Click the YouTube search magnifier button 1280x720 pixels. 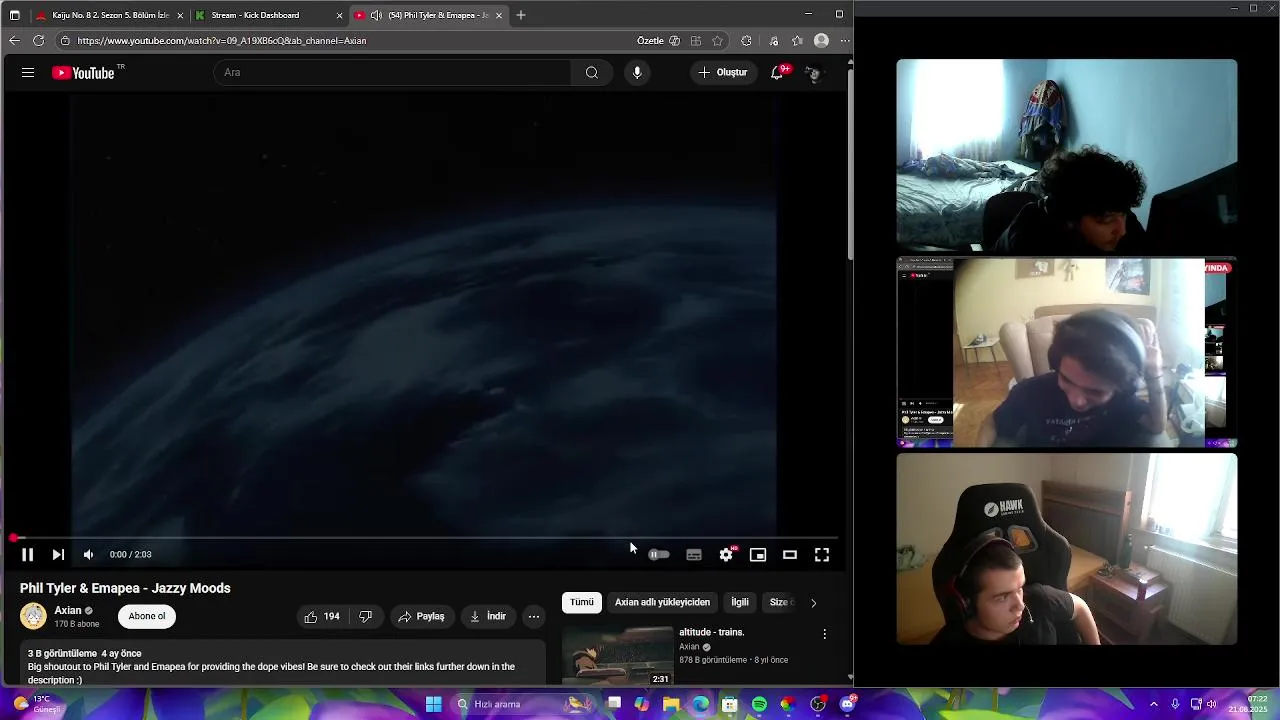[x=592, y=72]
